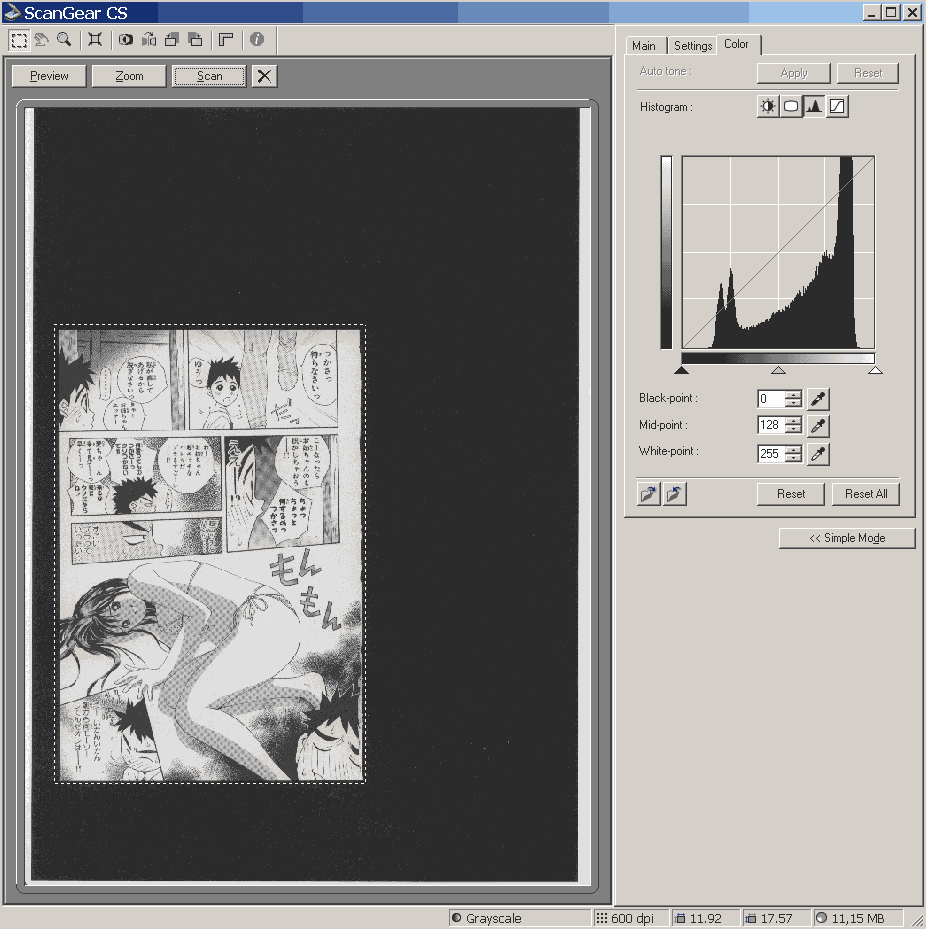Increase the White-point value
The height and width of the screenshot is (929, 926).
click(793, 449)
